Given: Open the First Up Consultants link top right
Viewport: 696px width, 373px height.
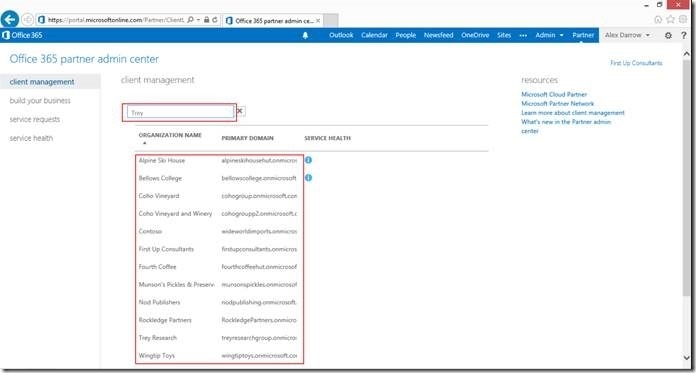Looking at the screenshot, I should (x=636, y=63).
